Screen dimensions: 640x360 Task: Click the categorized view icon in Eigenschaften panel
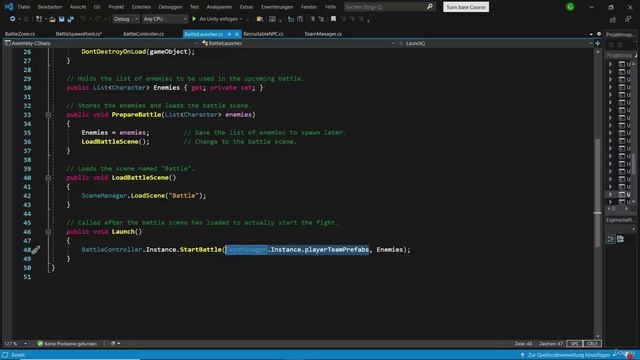(x=611, y=239)
